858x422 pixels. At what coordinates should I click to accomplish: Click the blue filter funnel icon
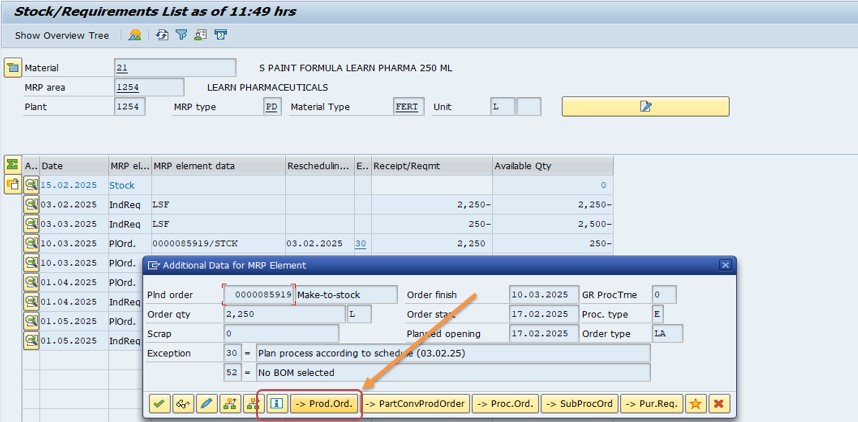click(x=181, y=35)
